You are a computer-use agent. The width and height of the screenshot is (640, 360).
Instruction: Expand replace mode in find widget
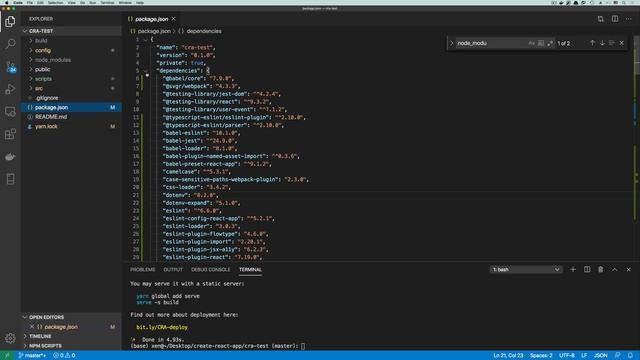tap(451, 43)
